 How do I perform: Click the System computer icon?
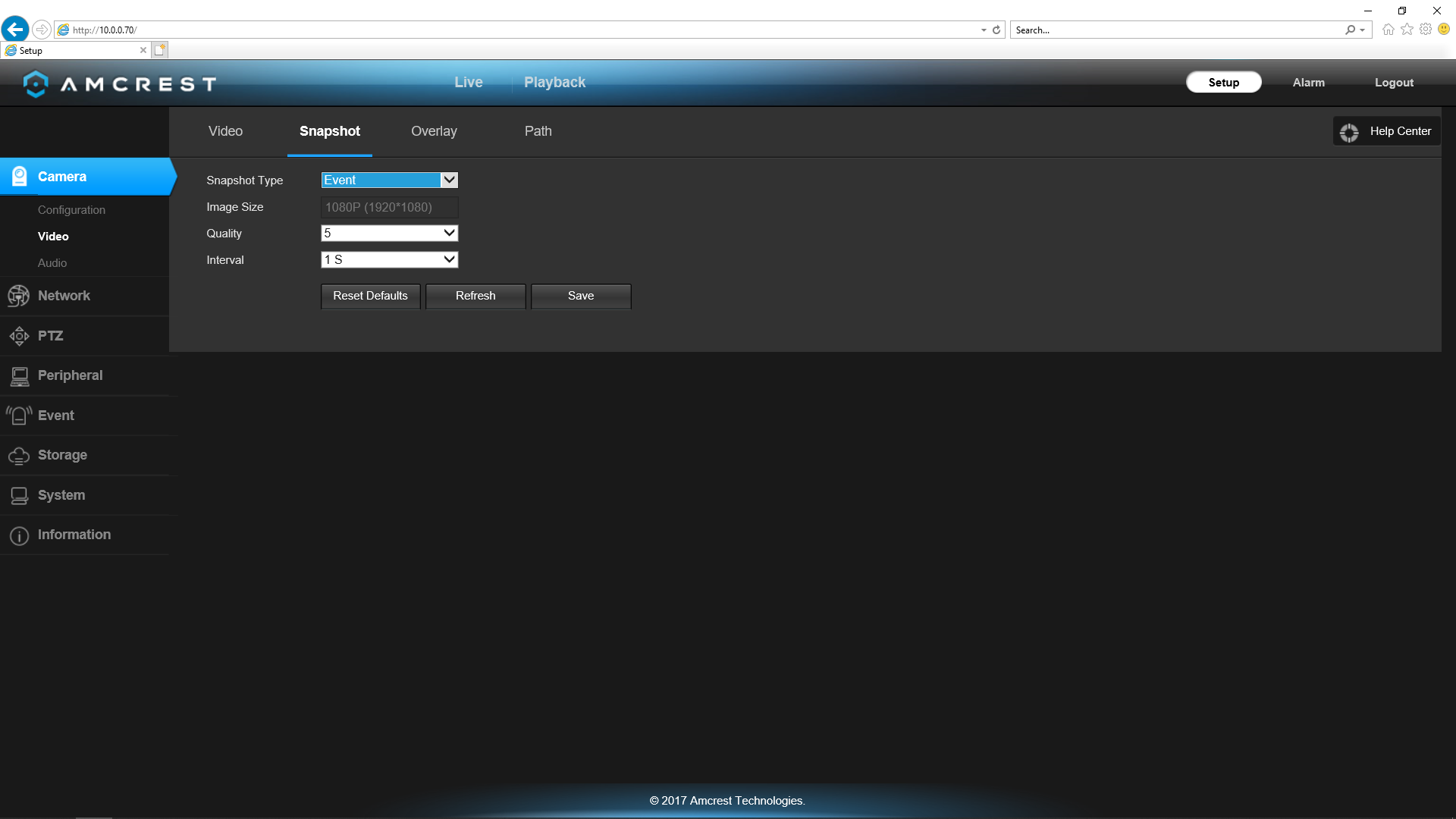20,496
